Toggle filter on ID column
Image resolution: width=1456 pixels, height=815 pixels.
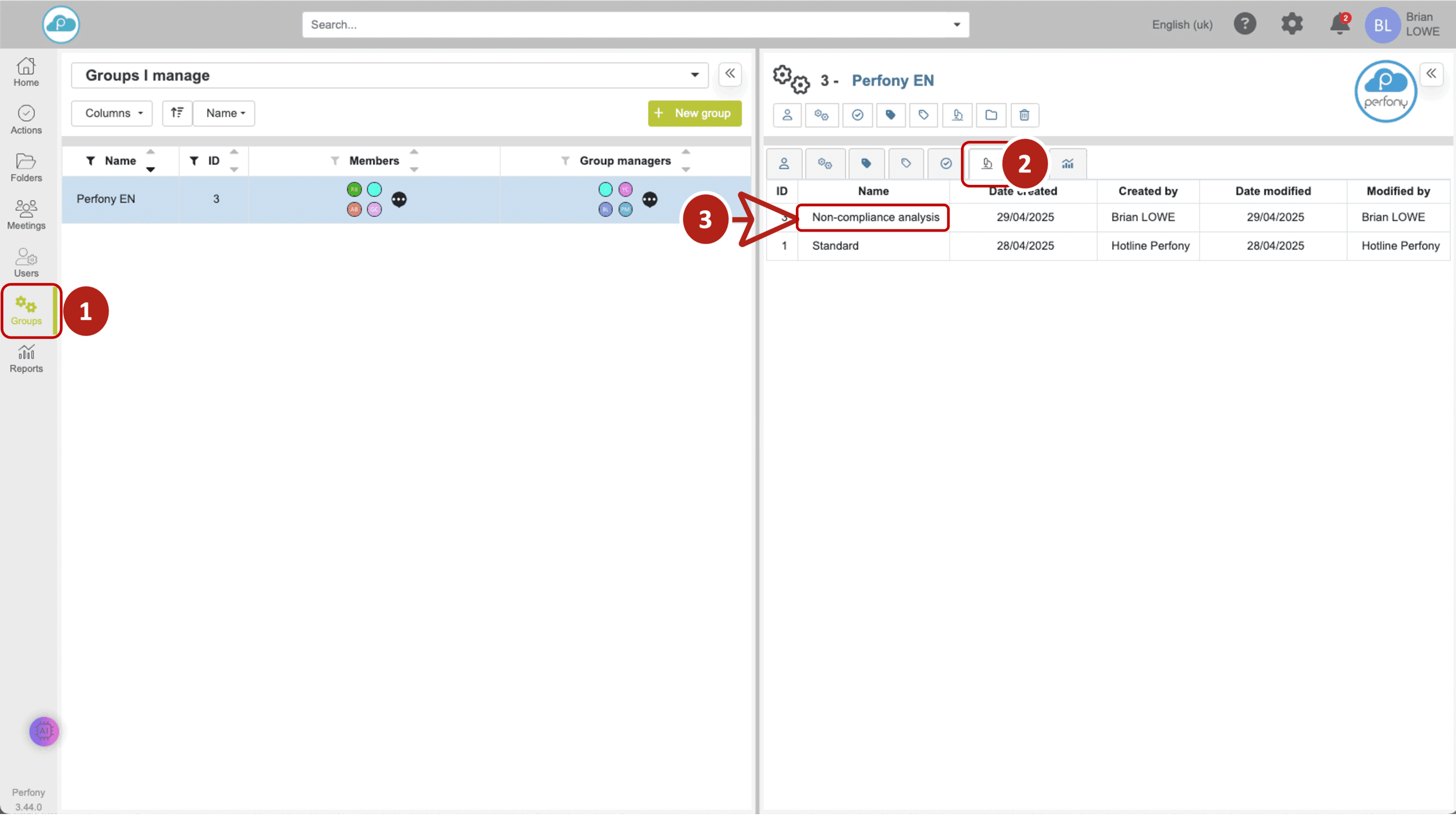194,161
